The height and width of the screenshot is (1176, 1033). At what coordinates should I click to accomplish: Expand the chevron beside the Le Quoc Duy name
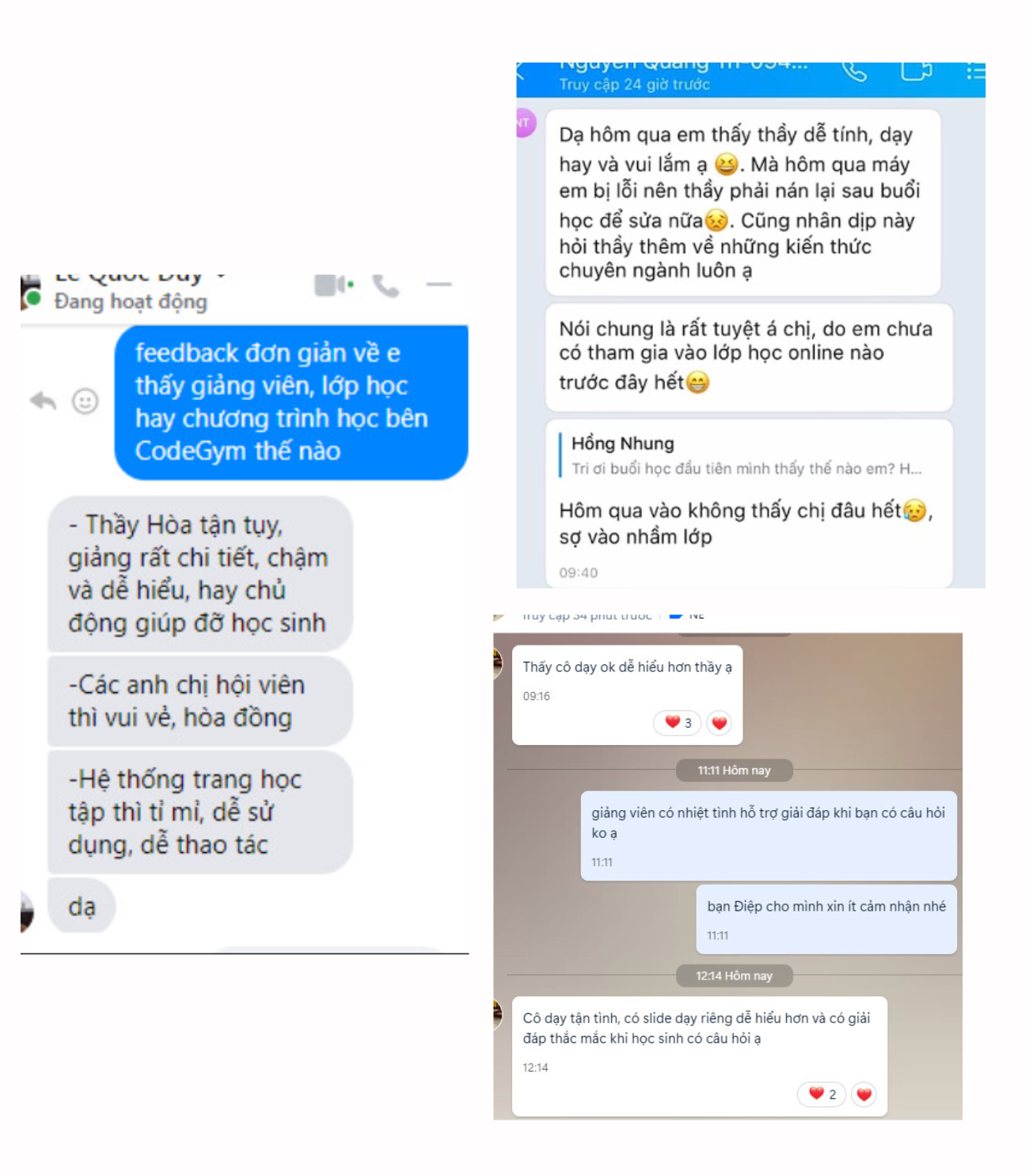222,276
